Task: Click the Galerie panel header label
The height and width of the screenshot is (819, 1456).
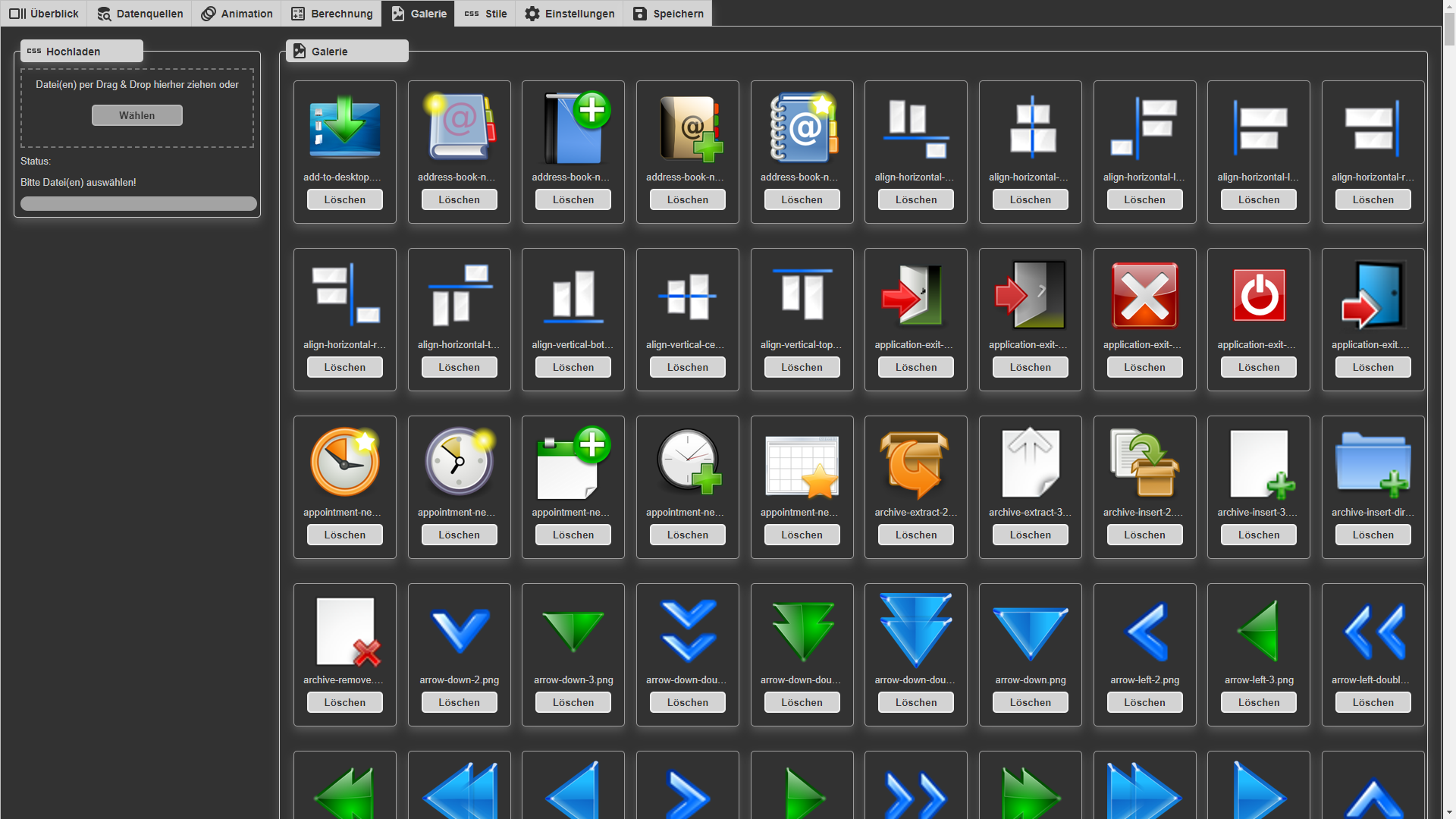Action: tap(347, 51)
